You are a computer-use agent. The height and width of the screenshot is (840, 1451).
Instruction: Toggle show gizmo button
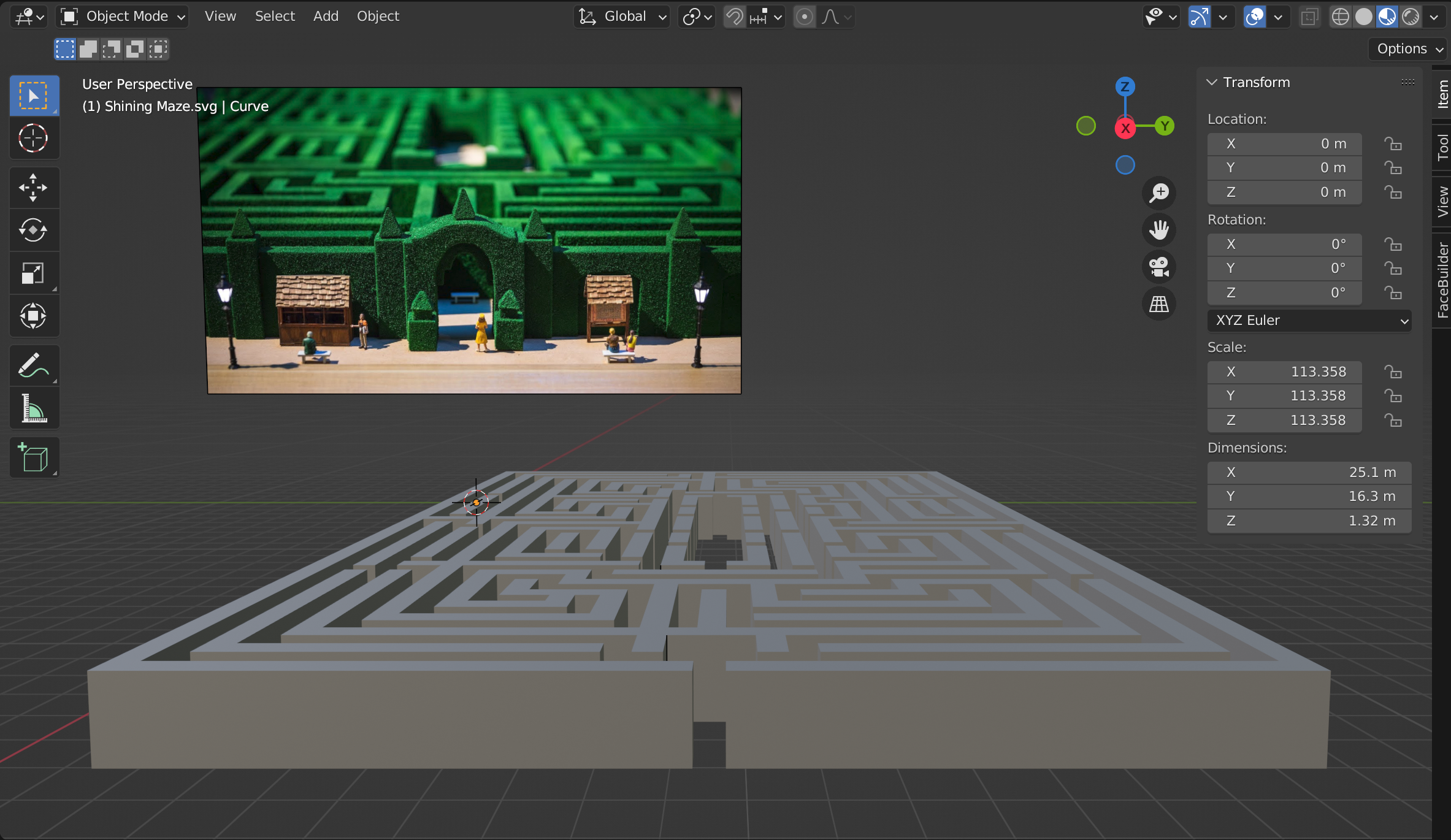1200,17
